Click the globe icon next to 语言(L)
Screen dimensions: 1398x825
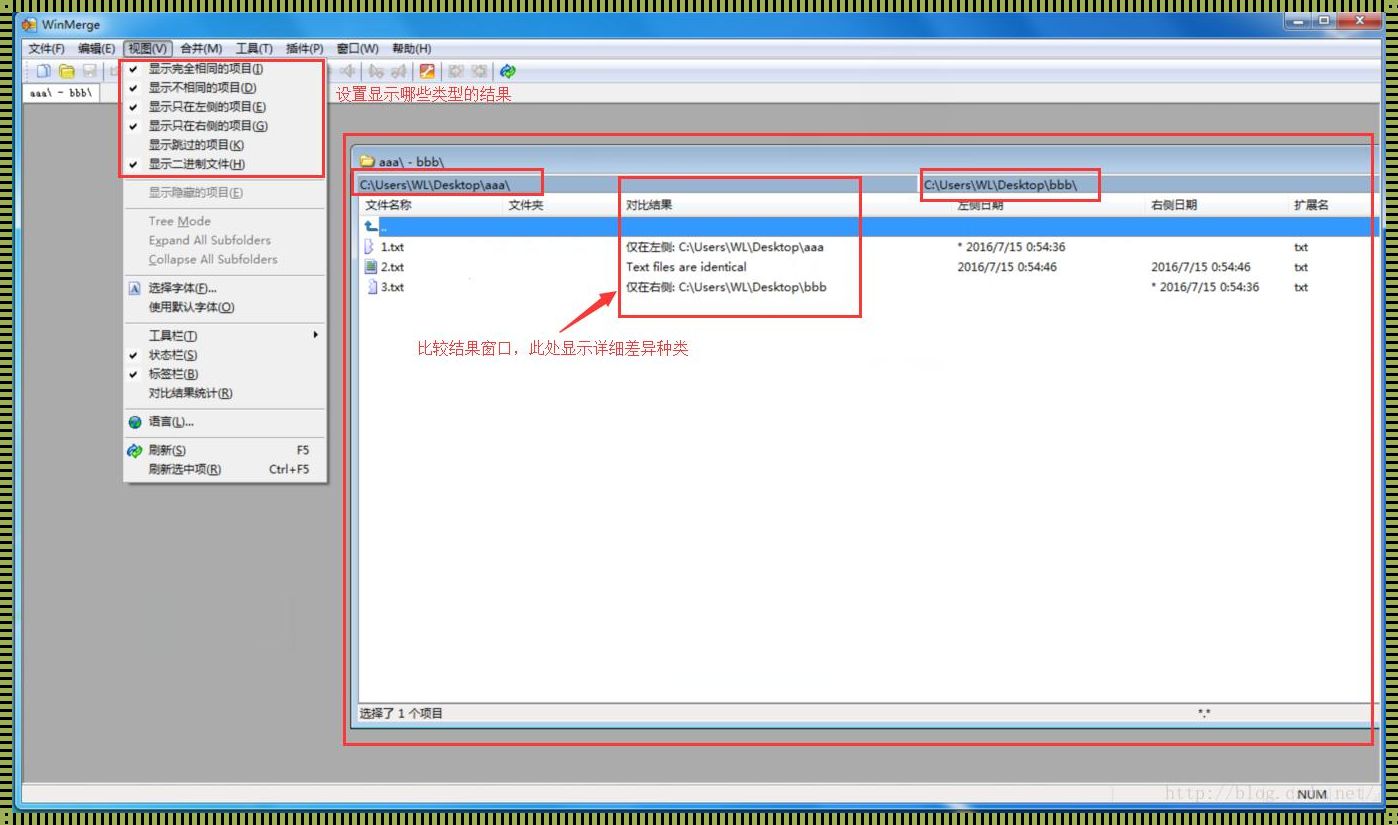coord(135,422)
